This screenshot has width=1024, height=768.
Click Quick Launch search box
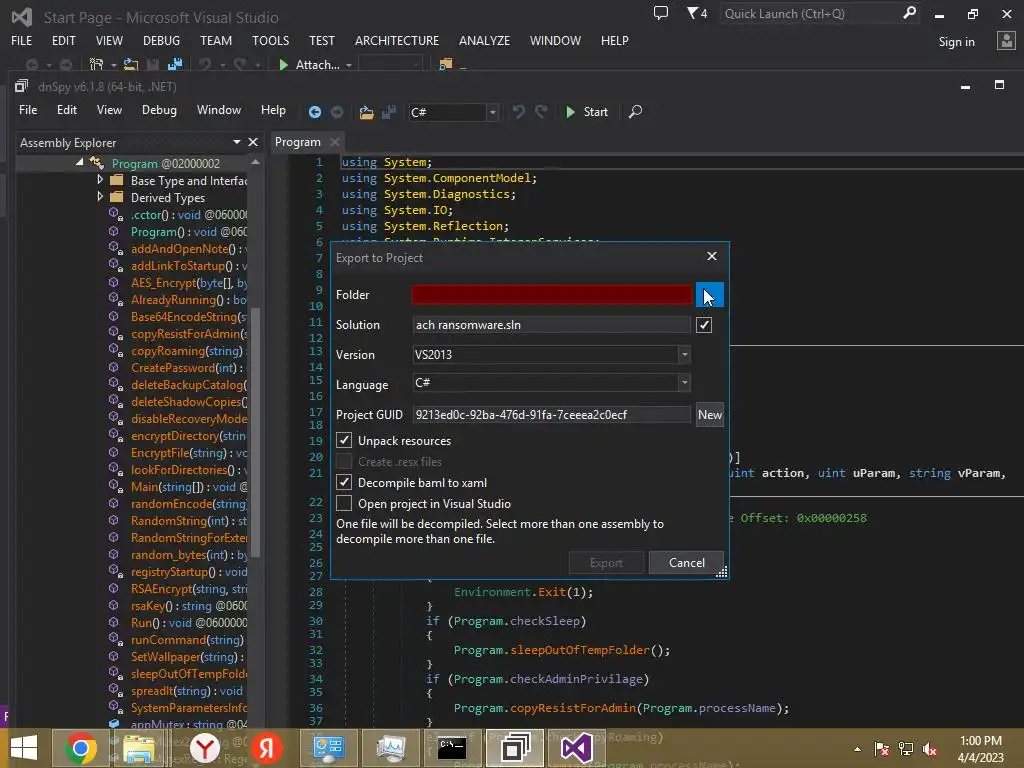click(811, 13)
